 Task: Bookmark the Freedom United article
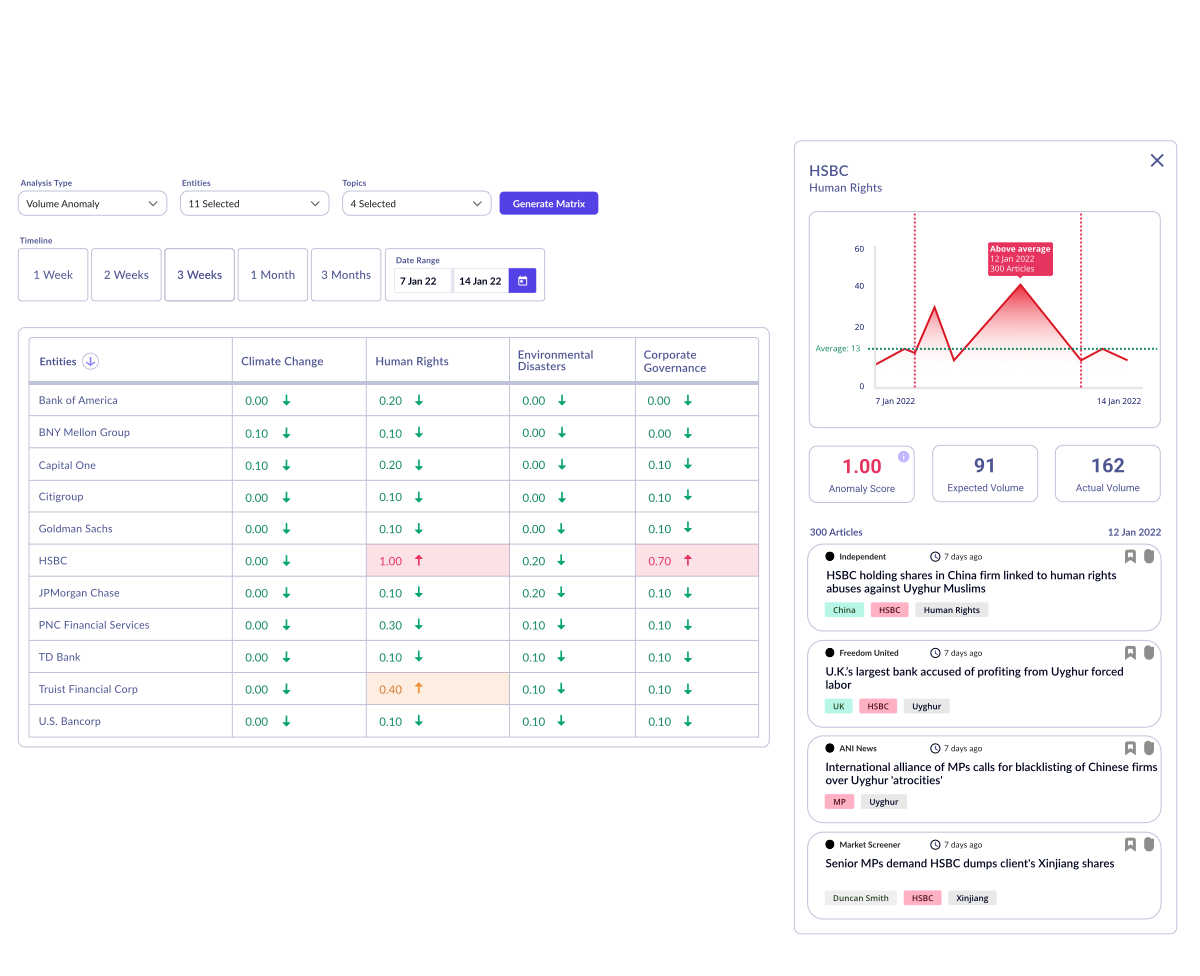click(1130, 652)
